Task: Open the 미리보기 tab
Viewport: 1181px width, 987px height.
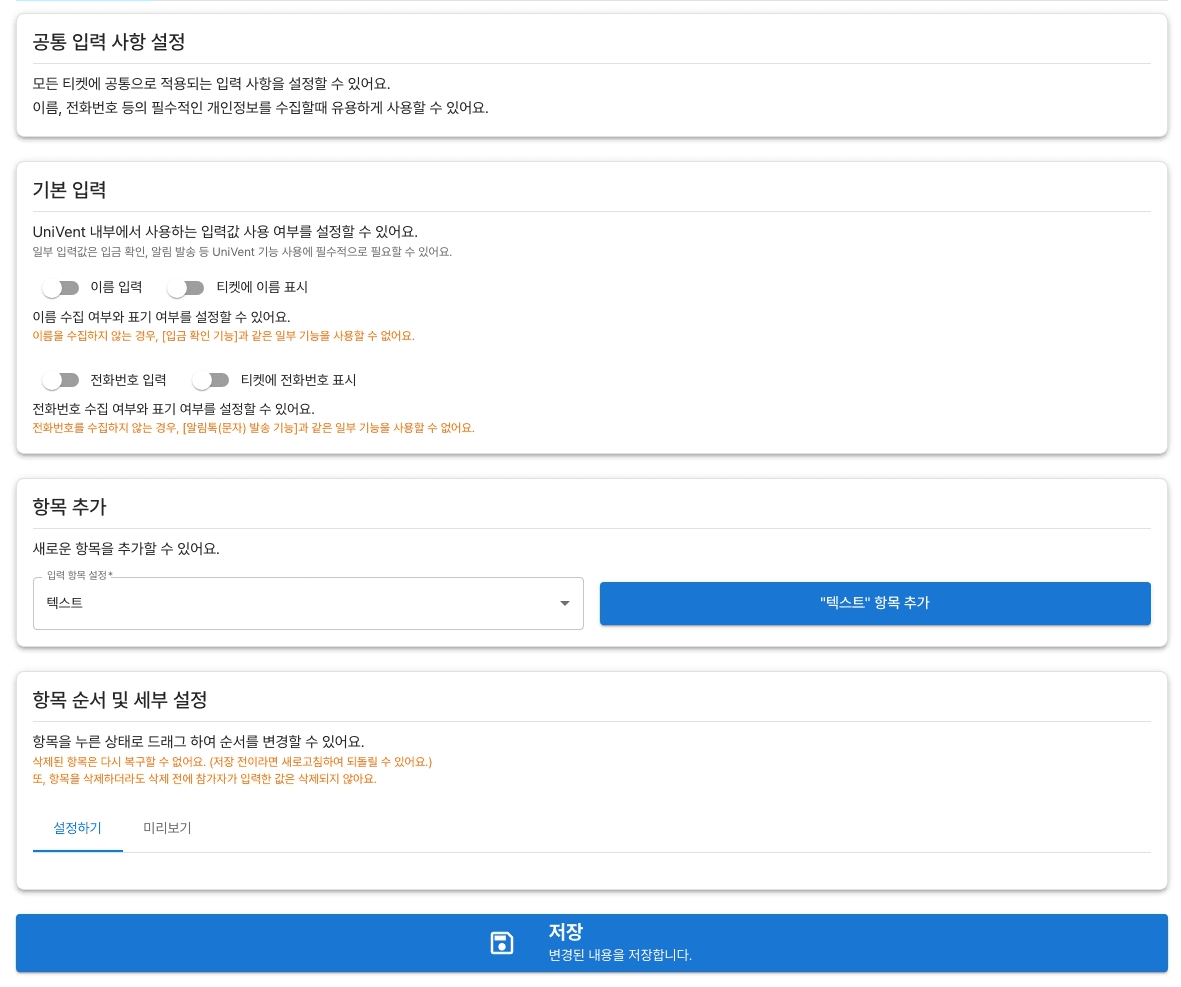Action: click(x=167, y=828)
